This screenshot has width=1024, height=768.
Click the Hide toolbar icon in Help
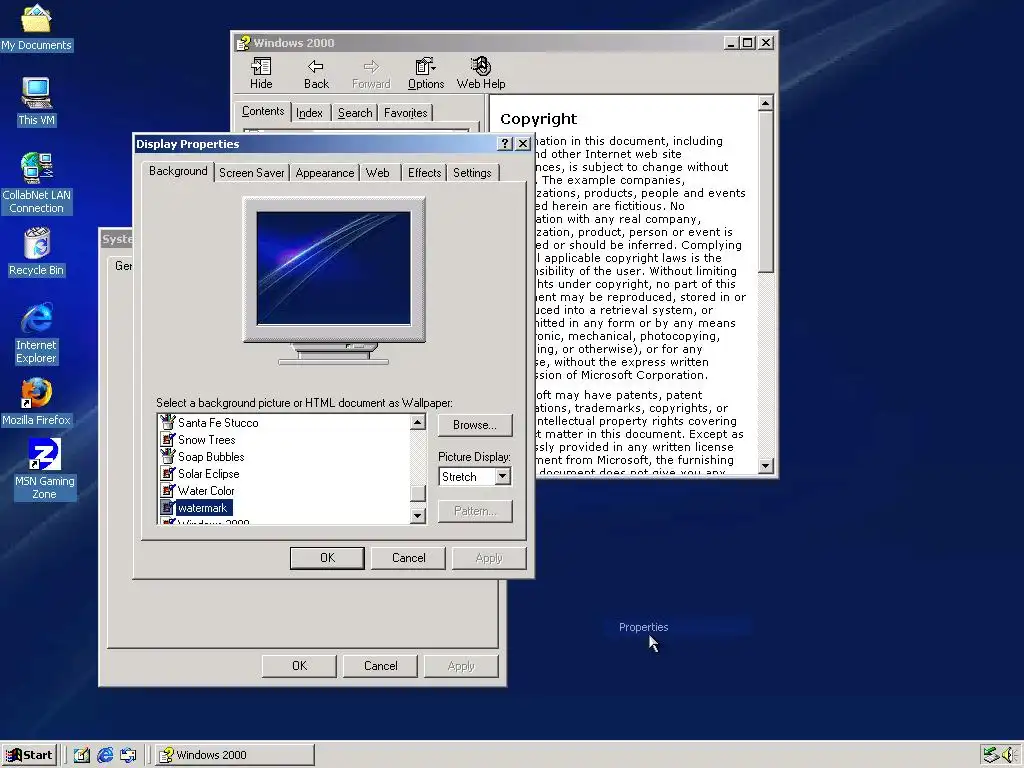261,72
